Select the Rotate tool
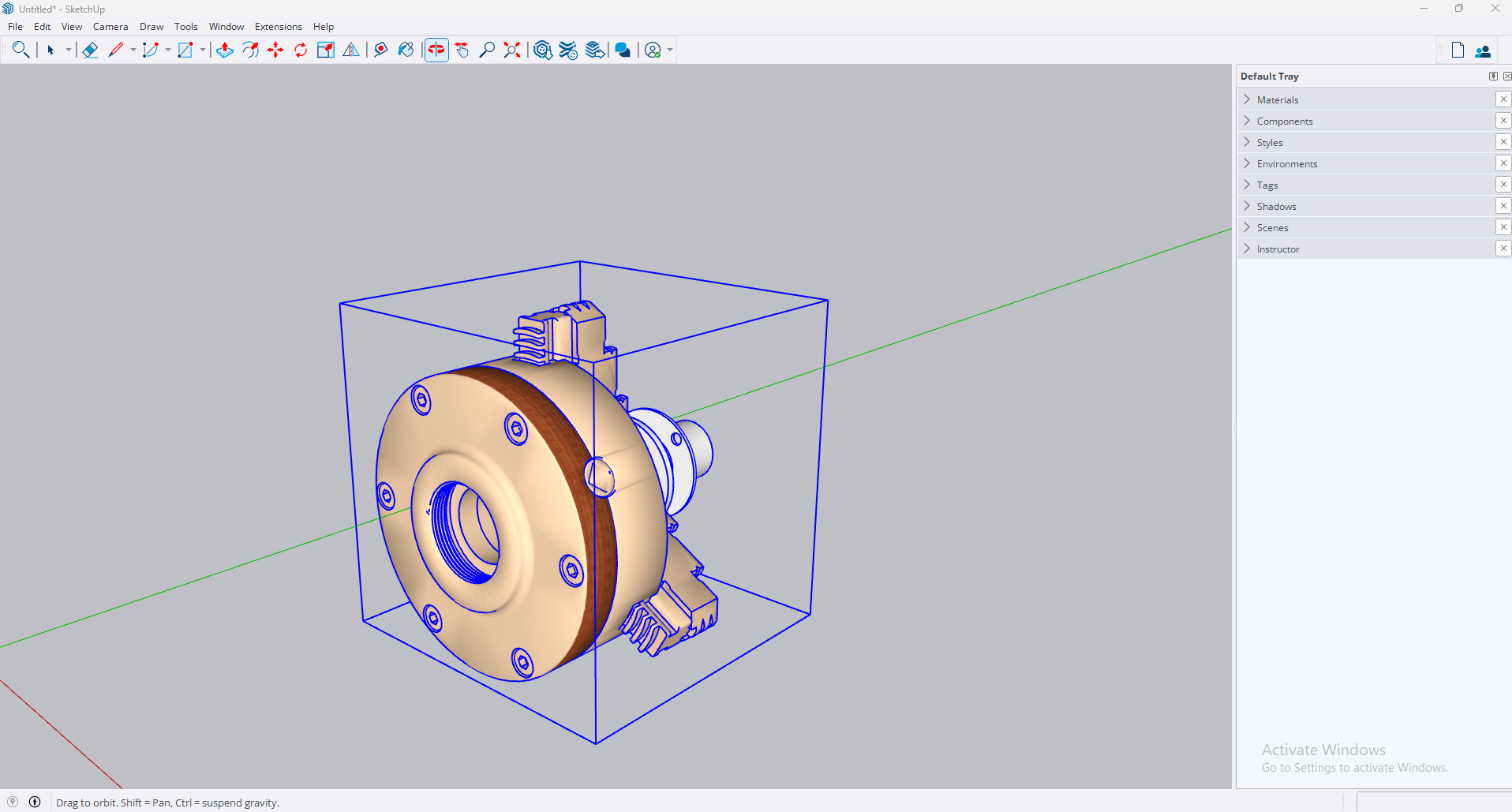 [x=301, y=50]
